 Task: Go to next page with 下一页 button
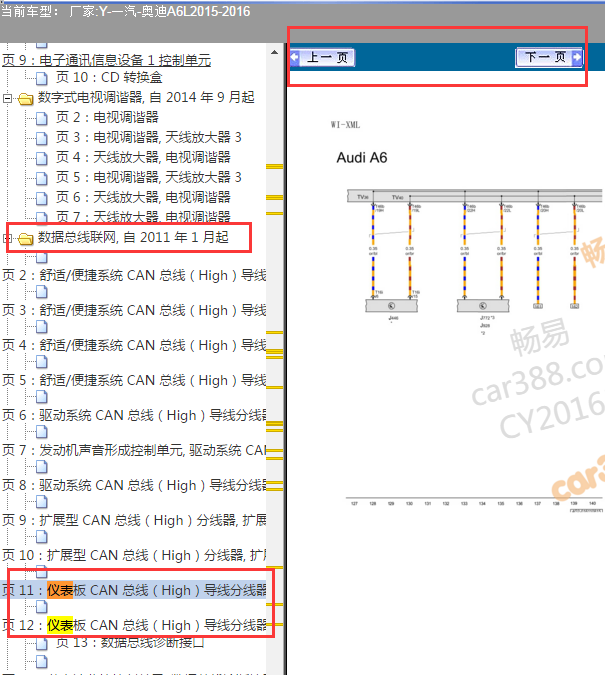549,57
